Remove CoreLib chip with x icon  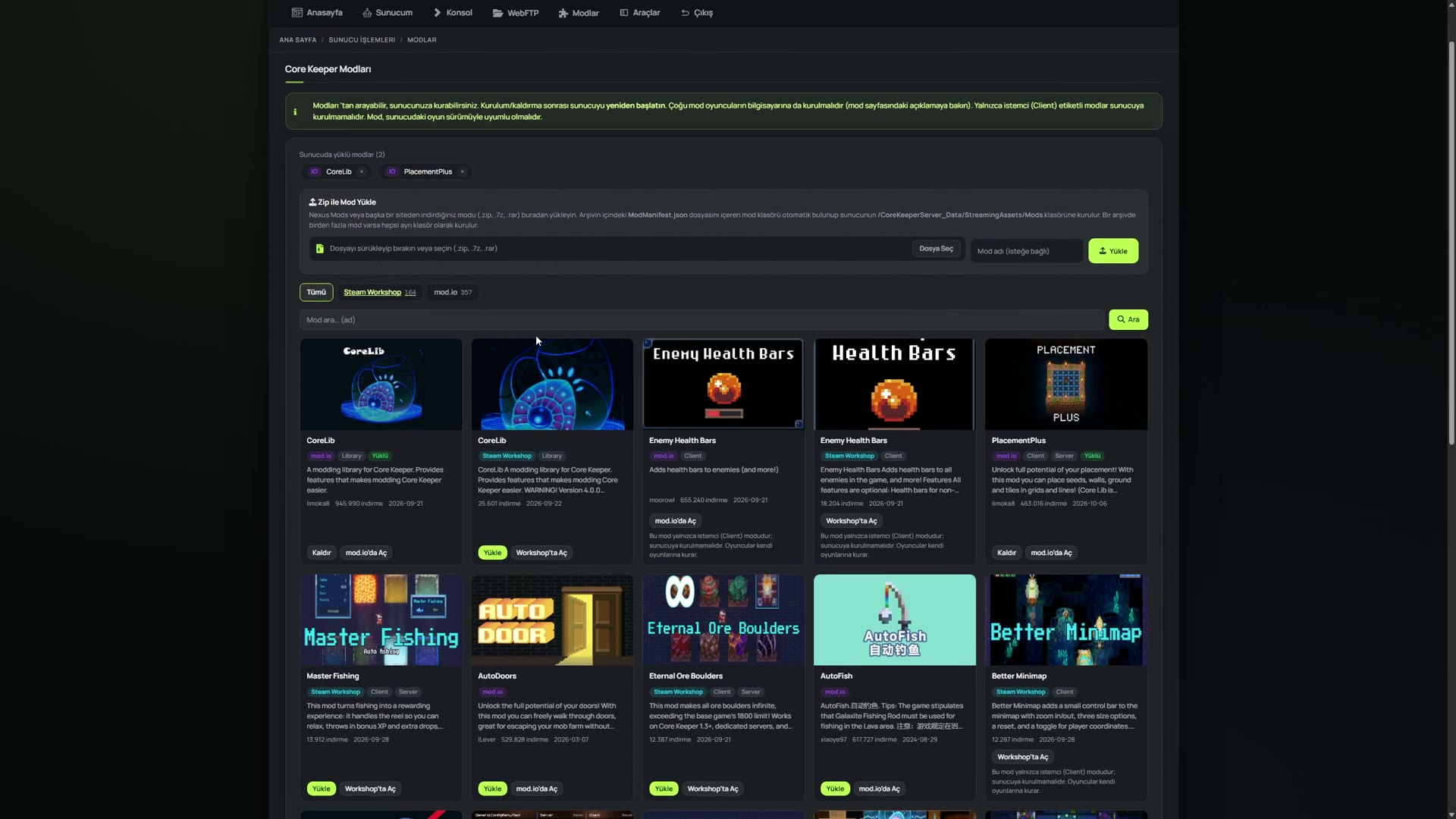[362, 172]
